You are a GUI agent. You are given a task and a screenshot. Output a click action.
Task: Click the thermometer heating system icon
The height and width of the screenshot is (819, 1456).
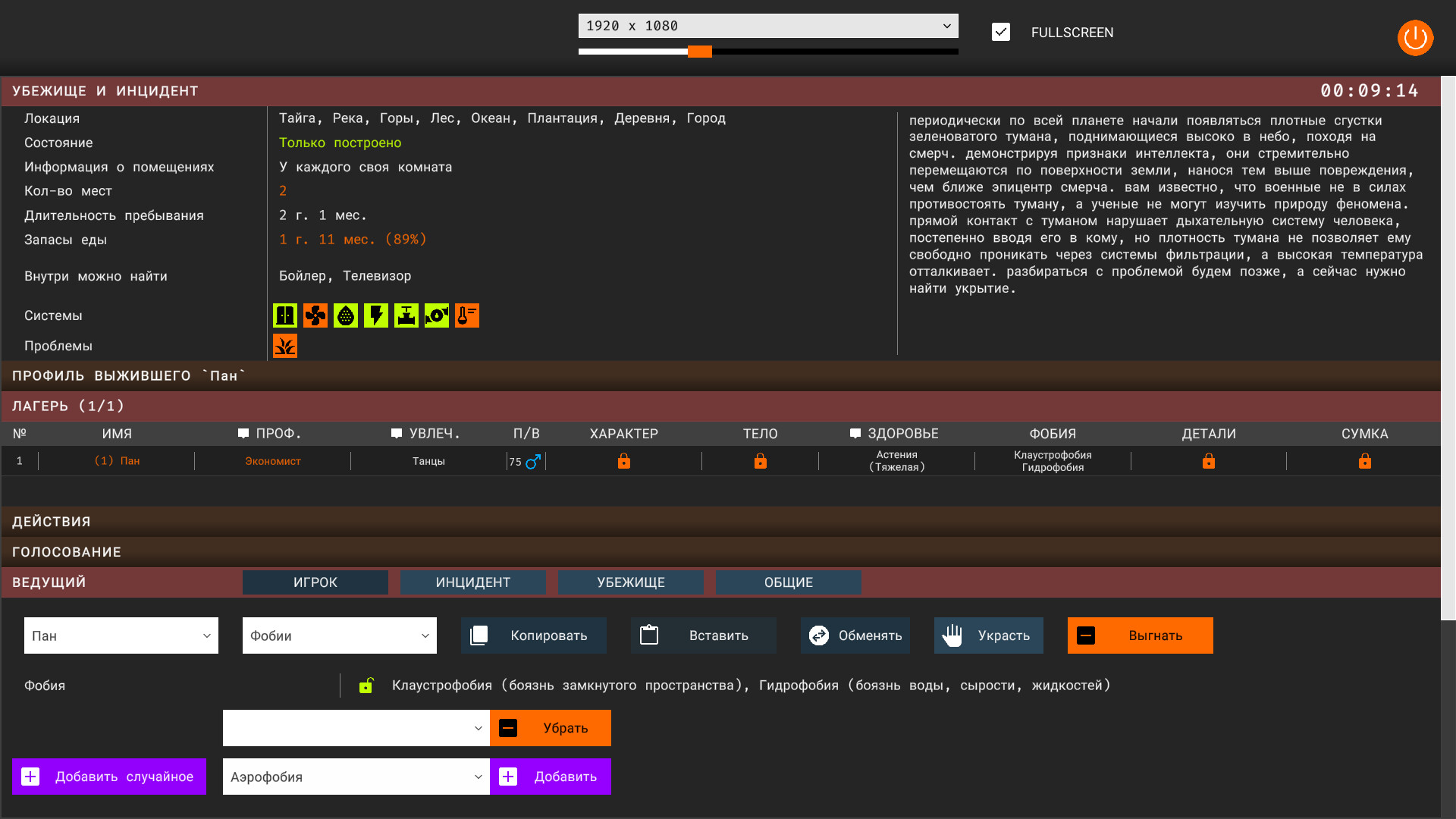pyautogui.click(x=466, y=315)
